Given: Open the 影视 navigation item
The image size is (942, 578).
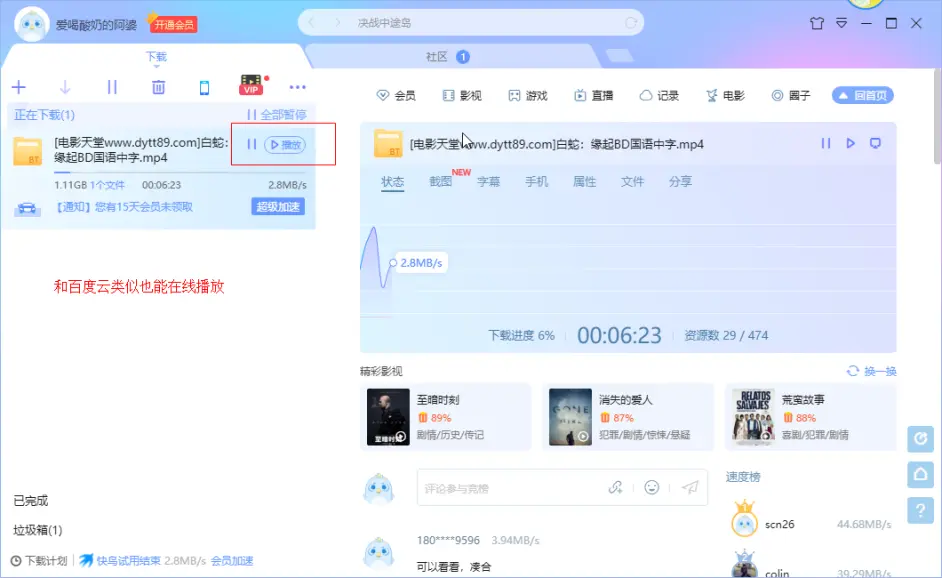Looking at the screenshot, I should pos(461,96).
